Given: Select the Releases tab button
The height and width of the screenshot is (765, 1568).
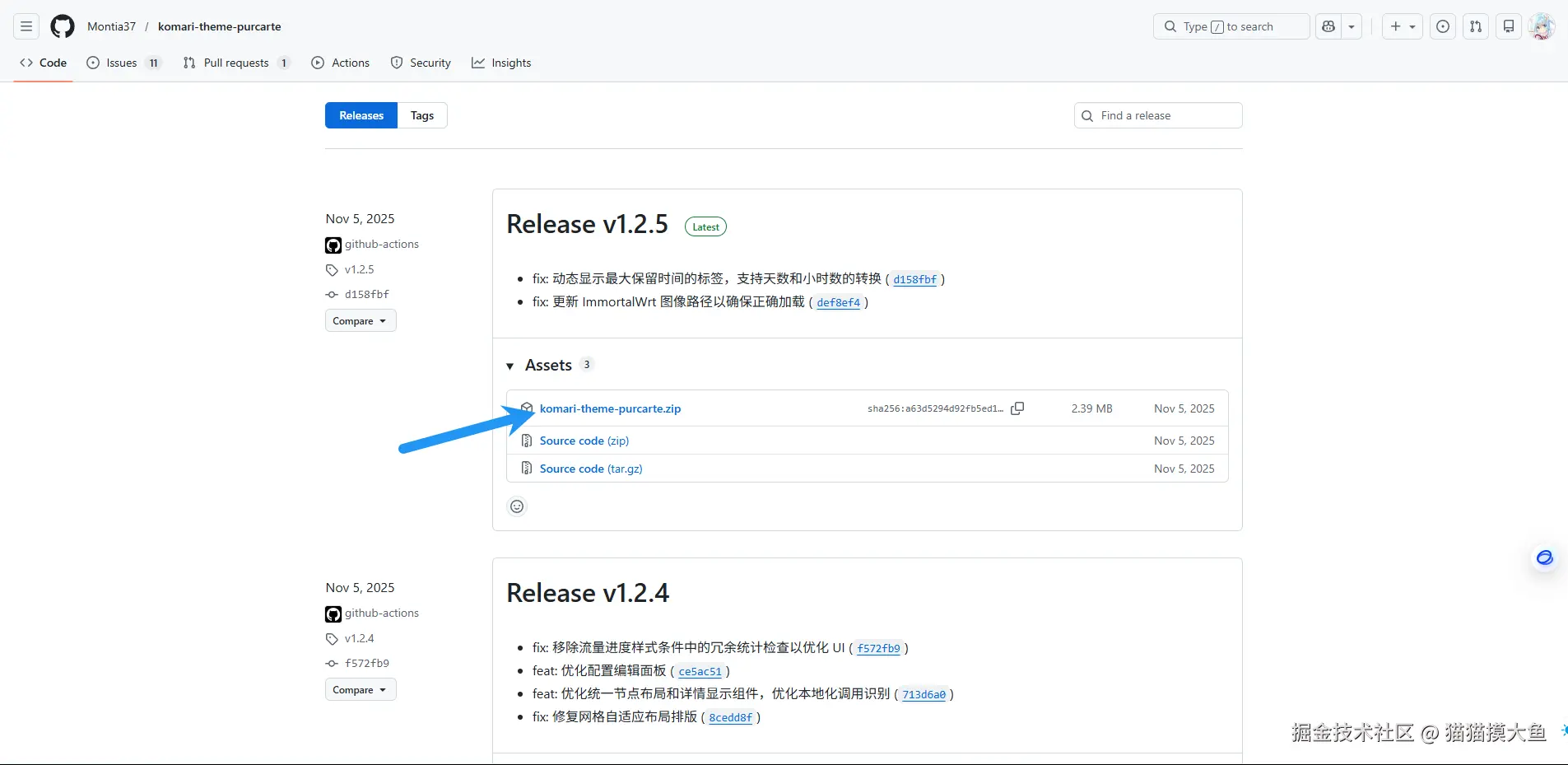Looking at the screenshot, I should tap(361, 115).
